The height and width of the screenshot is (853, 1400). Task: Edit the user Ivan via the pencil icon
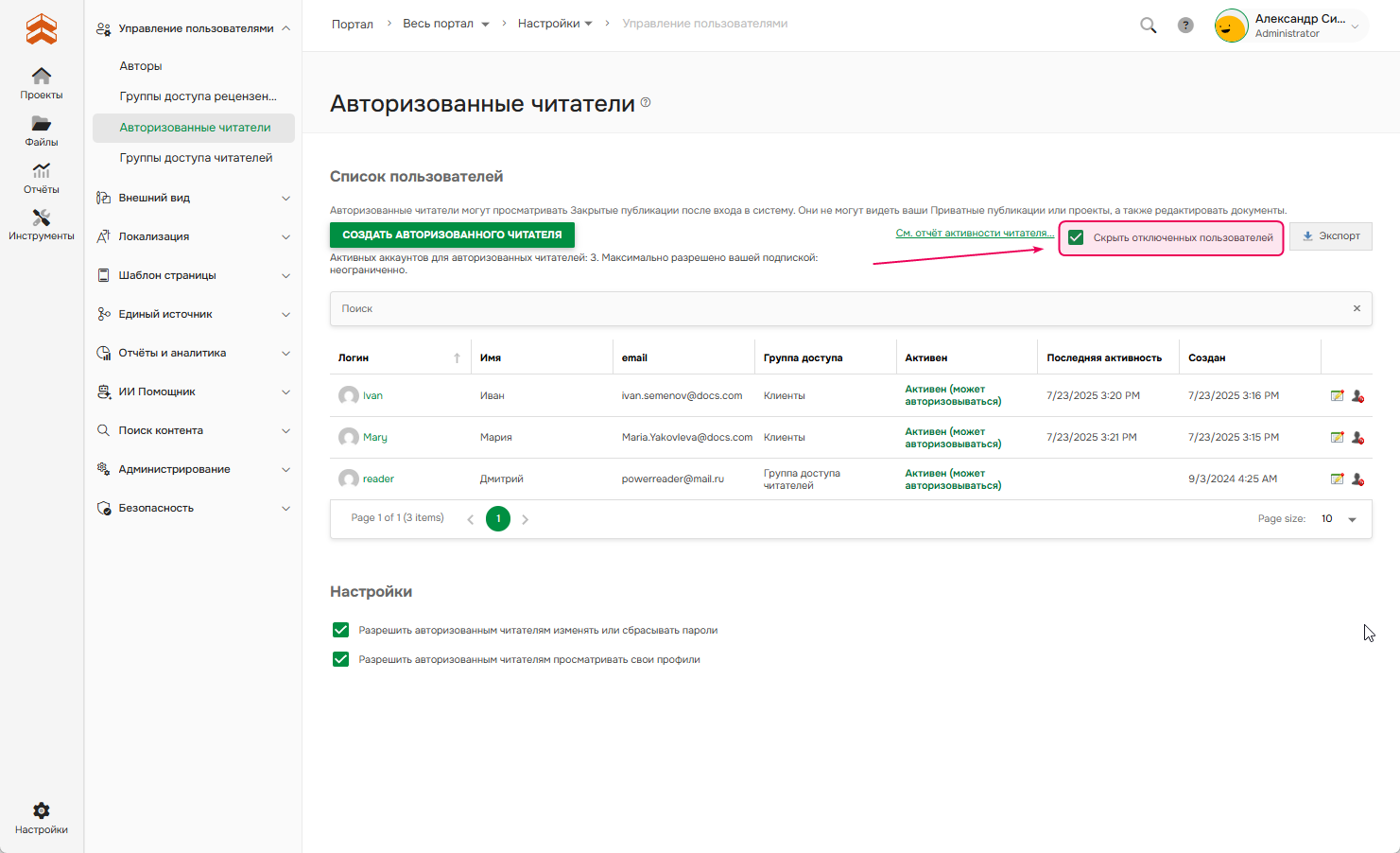click(x=1336, y=395)
